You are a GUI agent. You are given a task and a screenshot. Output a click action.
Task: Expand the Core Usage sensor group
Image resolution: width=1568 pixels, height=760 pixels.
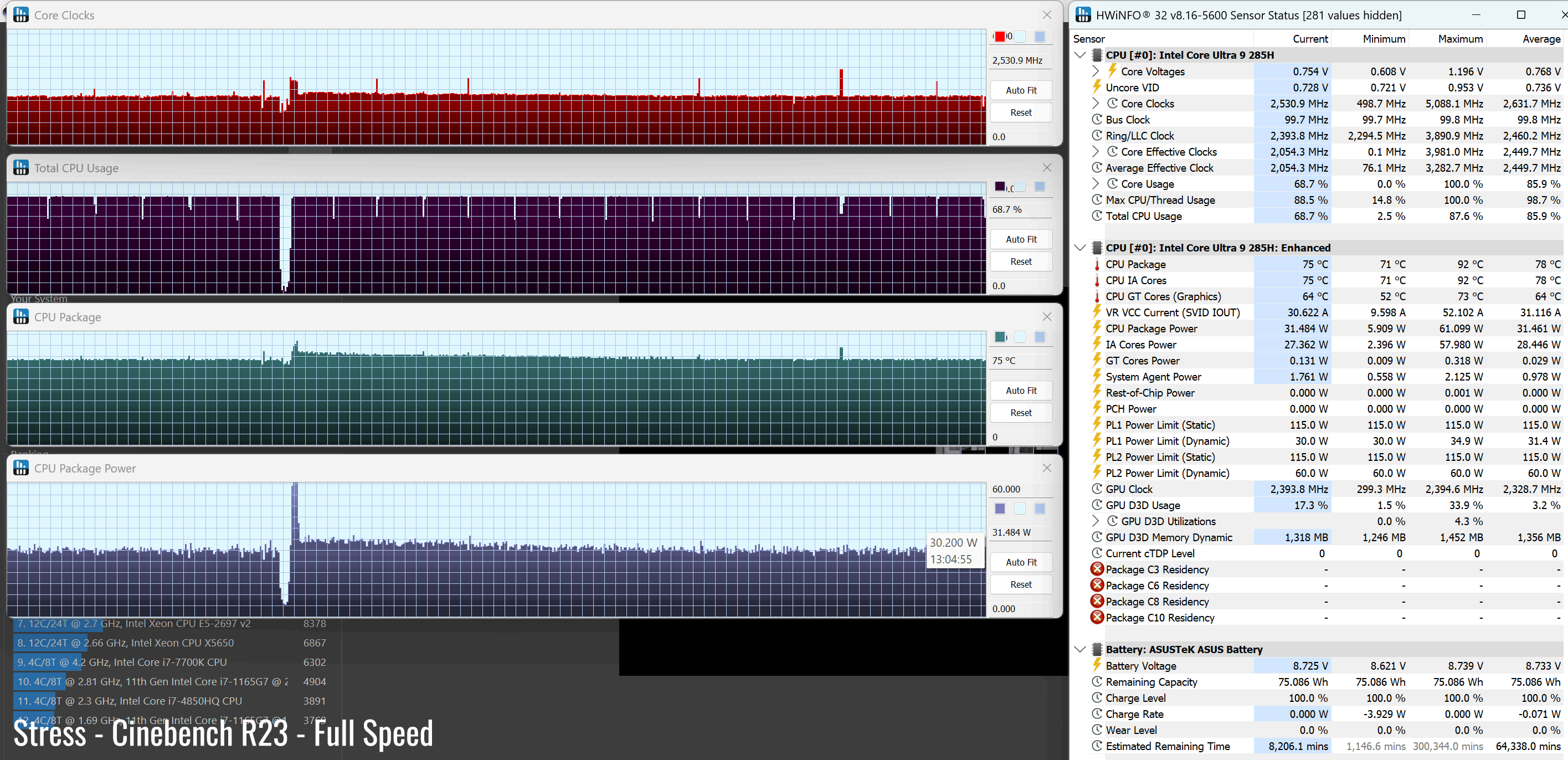[1096, 184]
